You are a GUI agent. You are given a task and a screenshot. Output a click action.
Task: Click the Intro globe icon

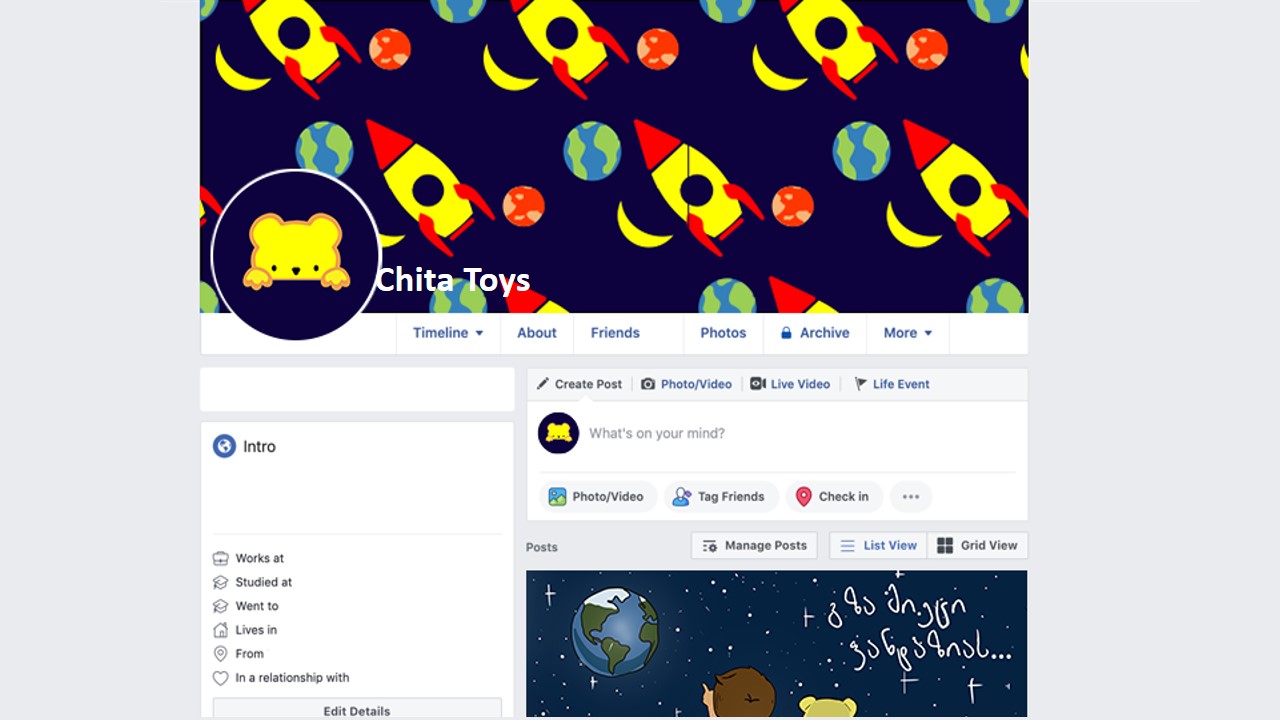(224, 446)
